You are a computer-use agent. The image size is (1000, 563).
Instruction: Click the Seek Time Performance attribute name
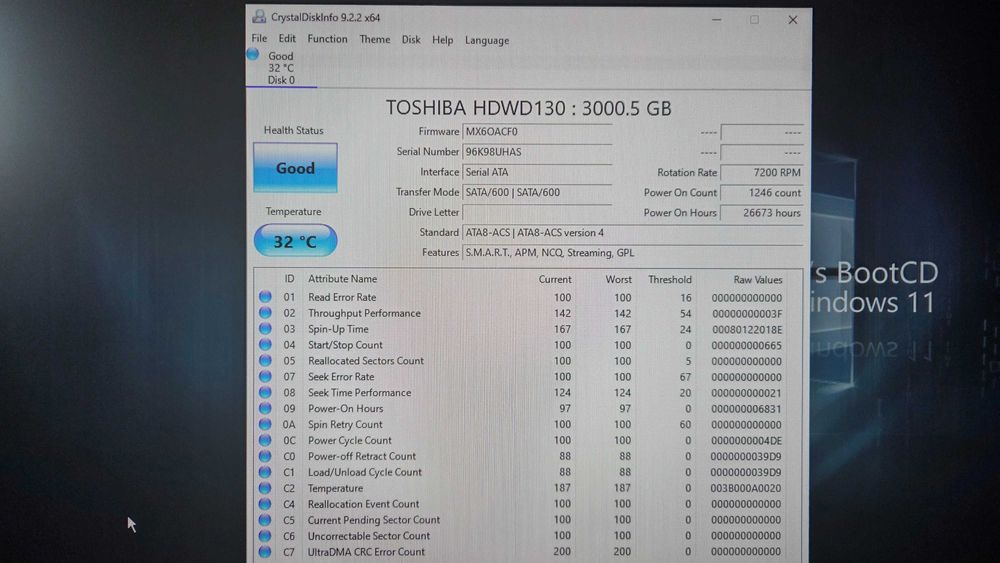(360, 393)
